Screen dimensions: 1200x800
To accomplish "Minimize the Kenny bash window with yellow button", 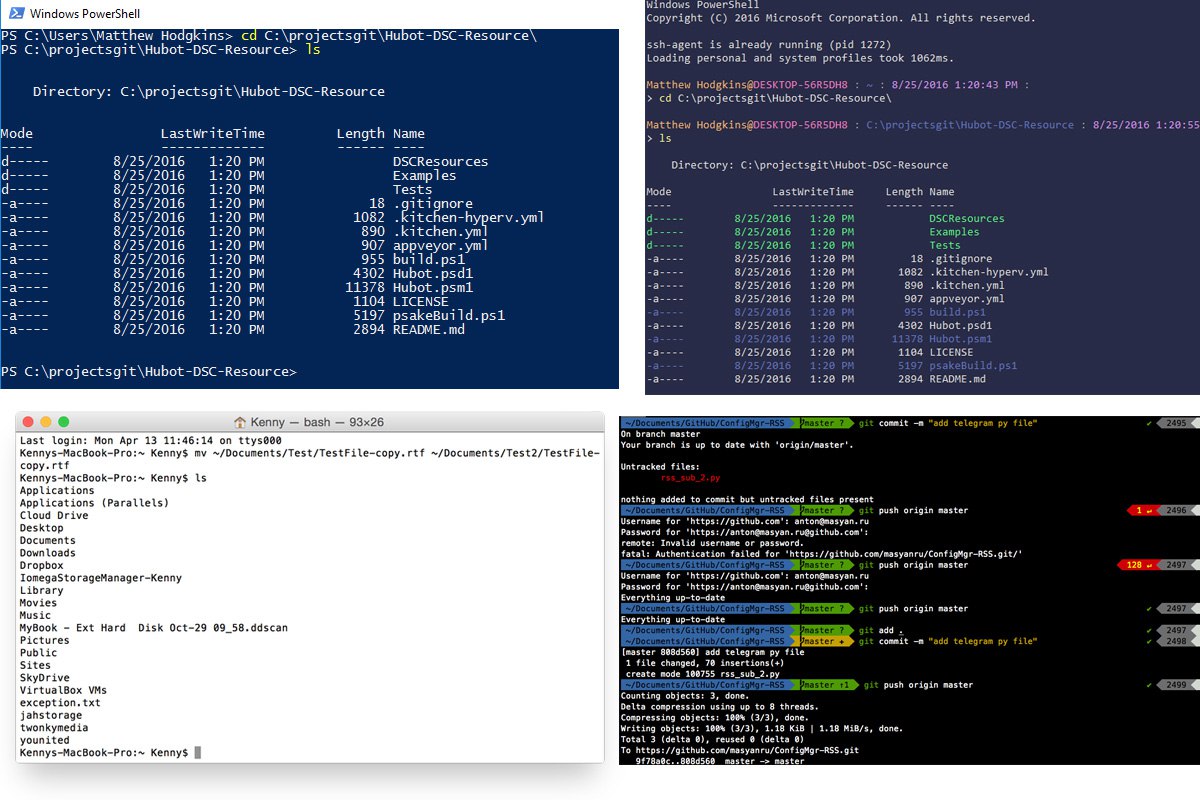I will click(x=47, y=422).
